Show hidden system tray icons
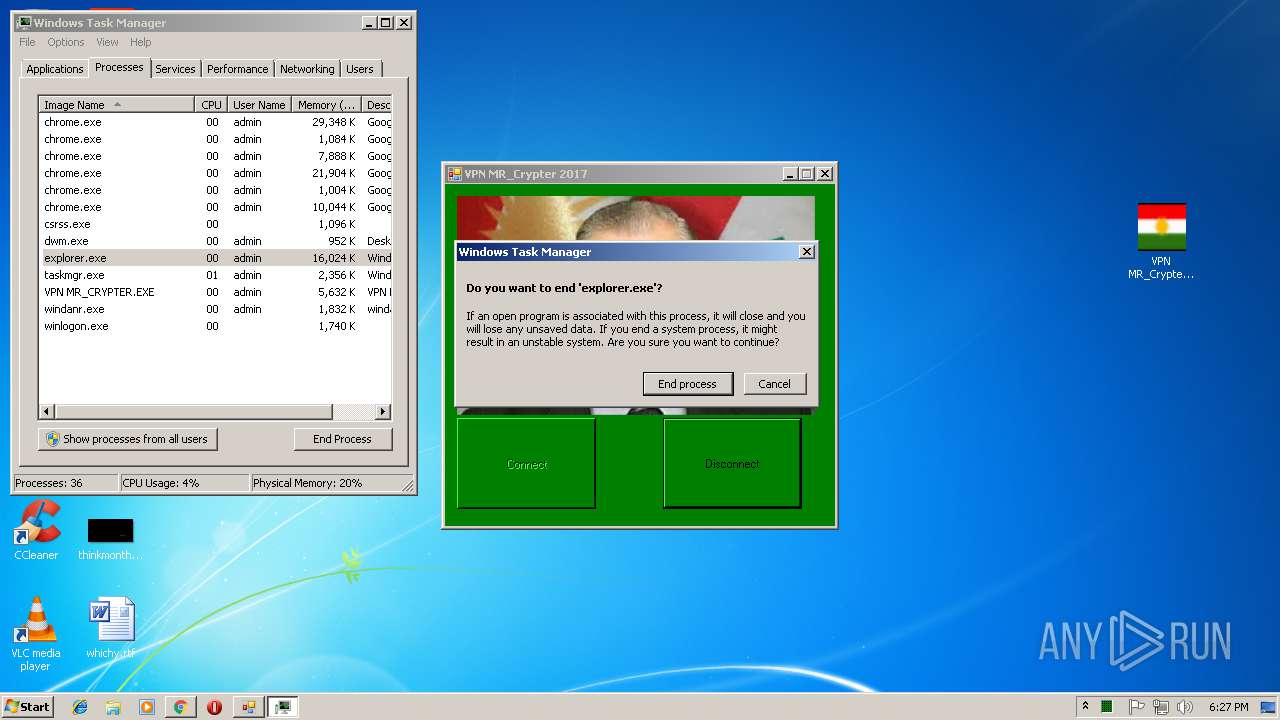This screenshot has height=720, width=1280. [1085, 707]
